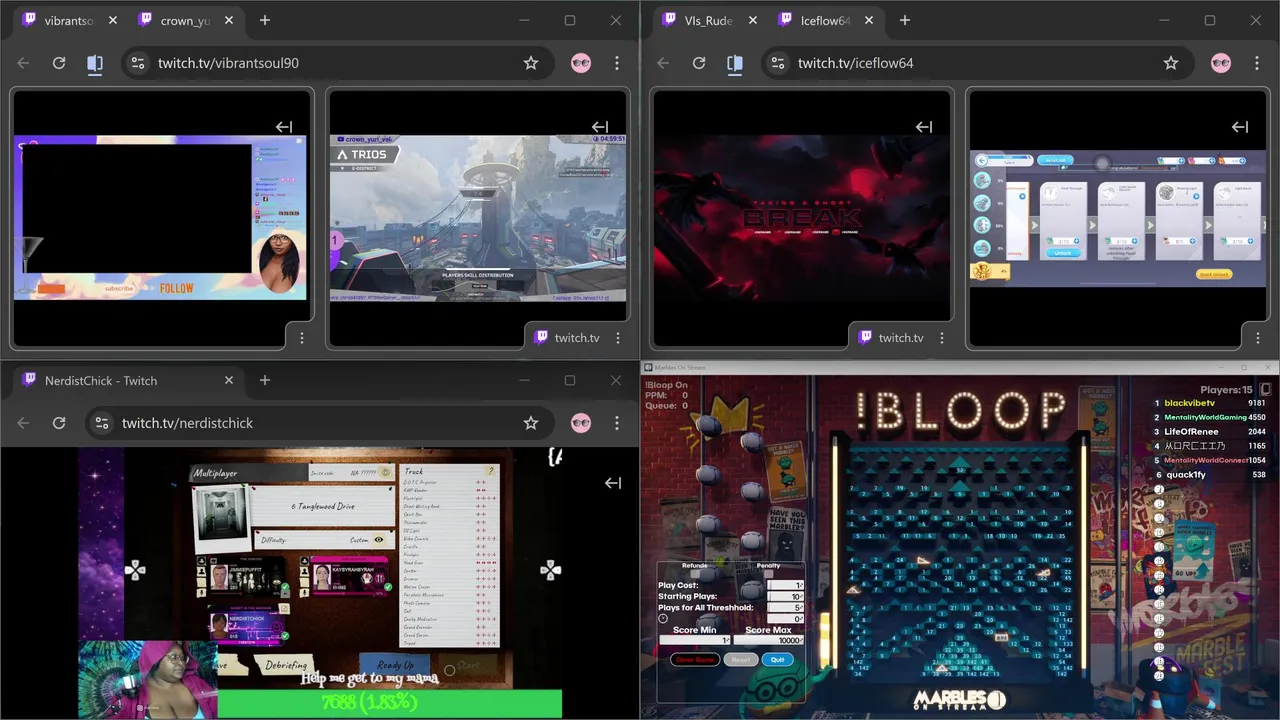This screenshot has height=720, width=1280.
Task: Open options menu for the twitch.tv TRIOS pane
Action: click(618, 338)
